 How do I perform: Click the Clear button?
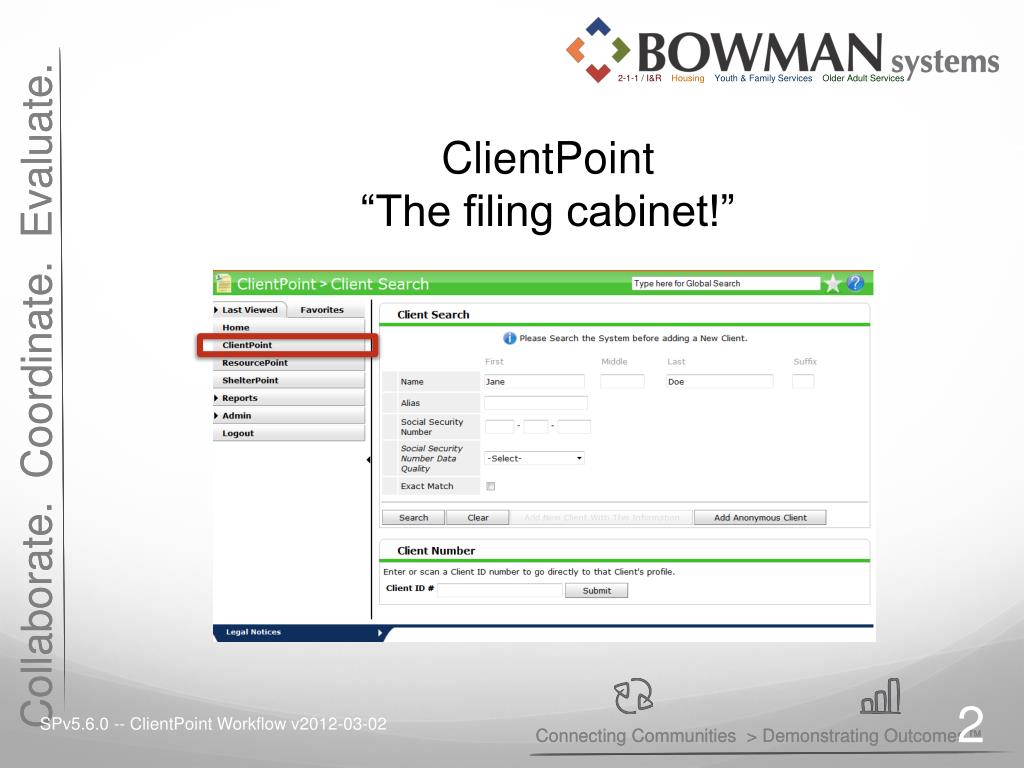tap(478, 517)
